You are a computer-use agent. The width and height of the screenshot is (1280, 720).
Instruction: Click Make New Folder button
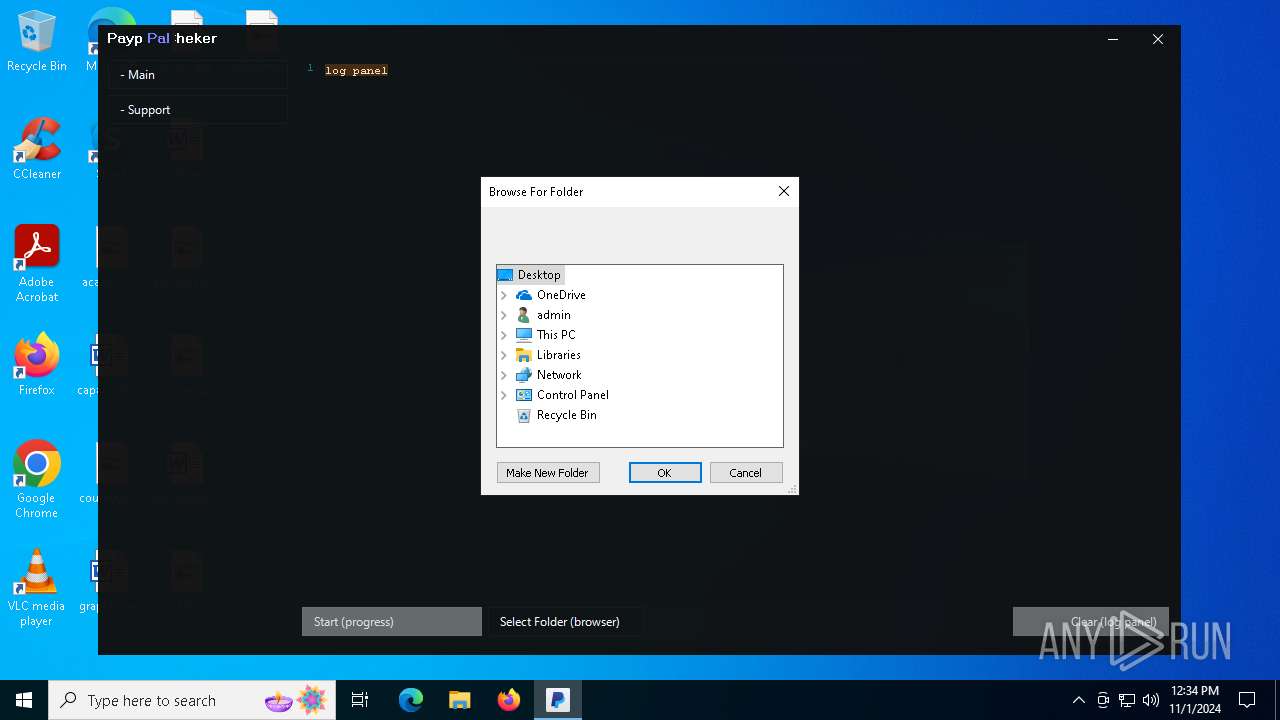[548, 473]
